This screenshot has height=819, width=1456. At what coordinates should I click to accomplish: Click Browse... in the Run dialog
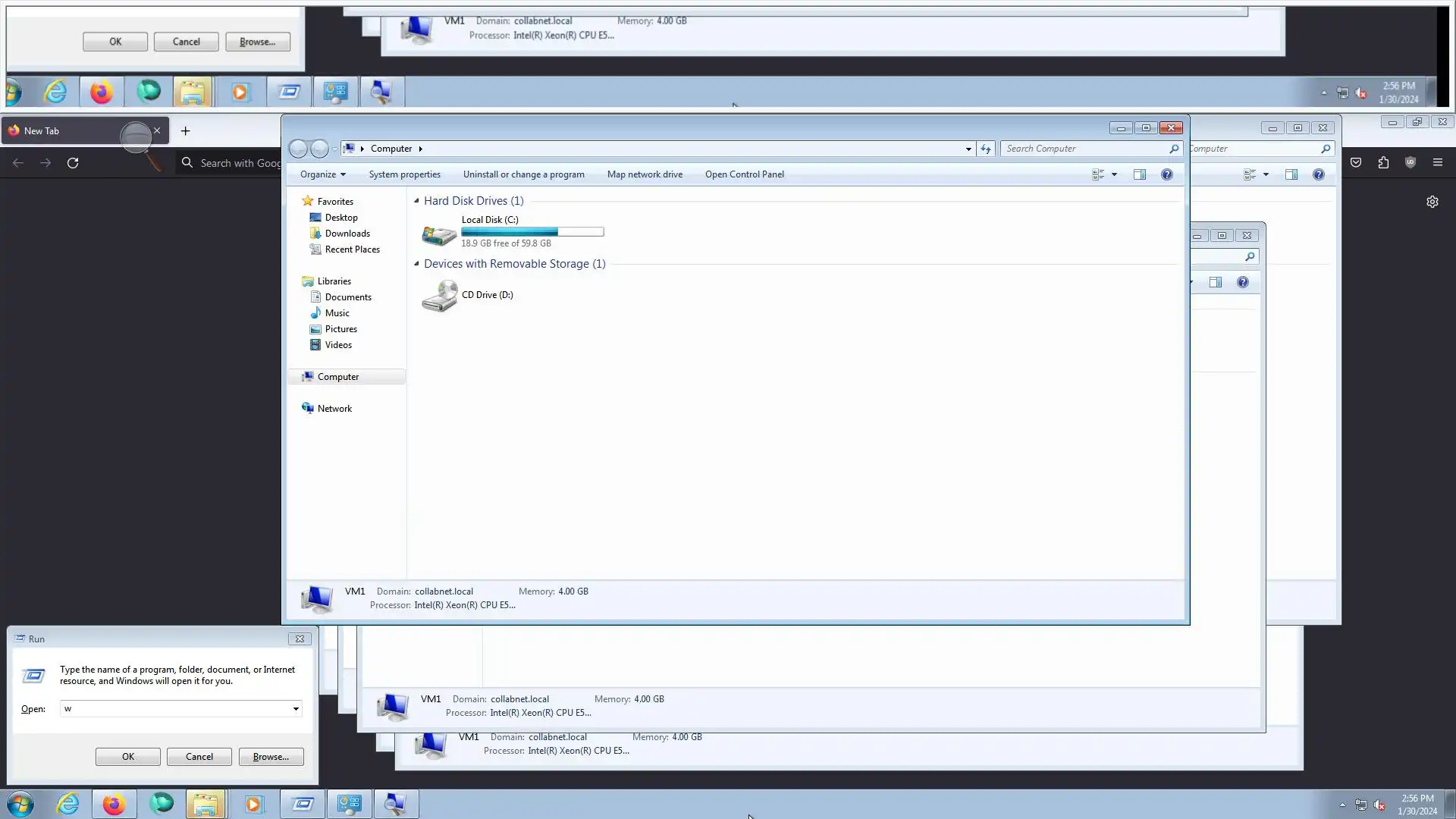pos(271,757)
